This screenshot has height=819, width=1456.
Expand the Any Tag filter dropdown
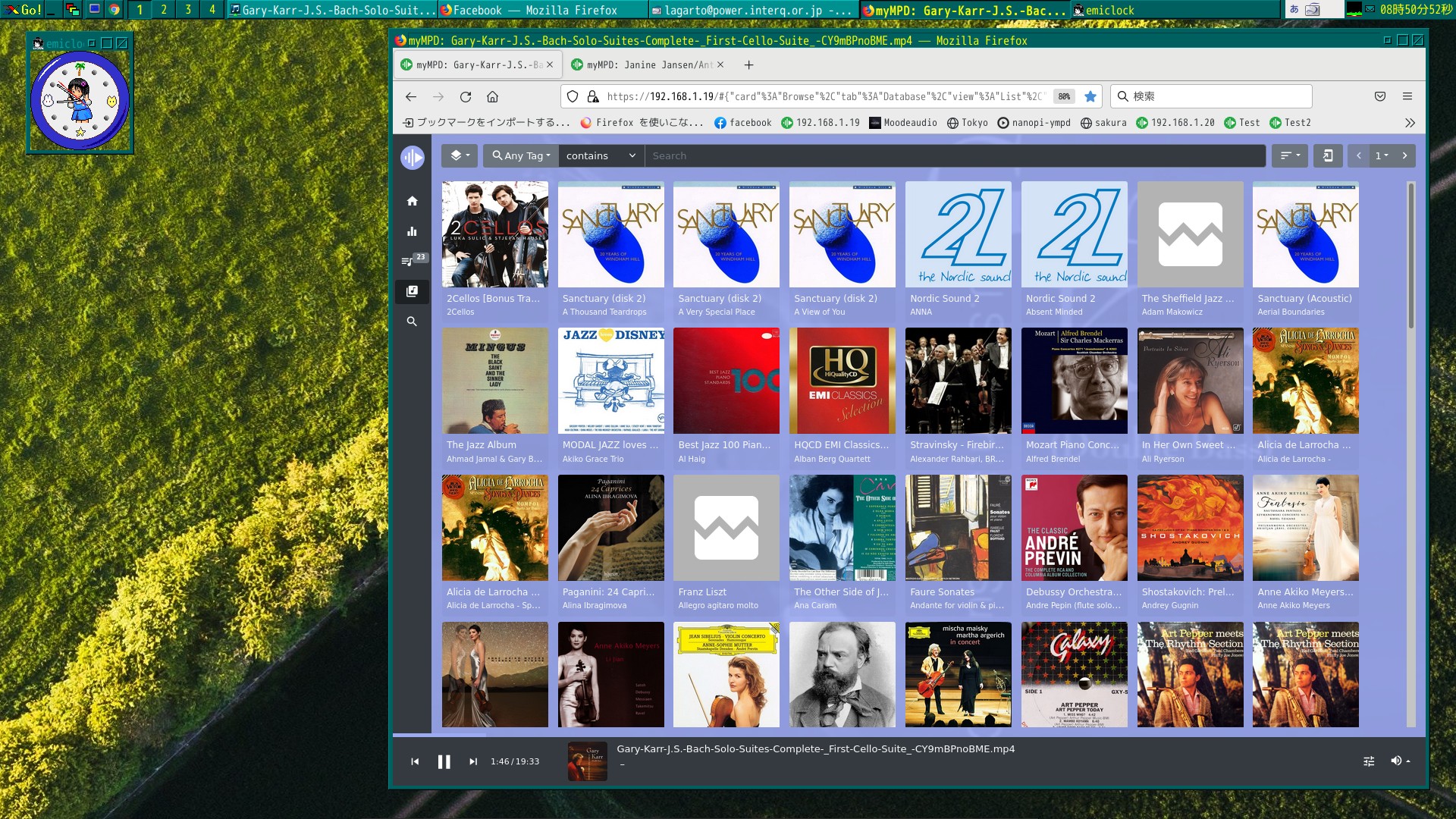coord(521,155)
